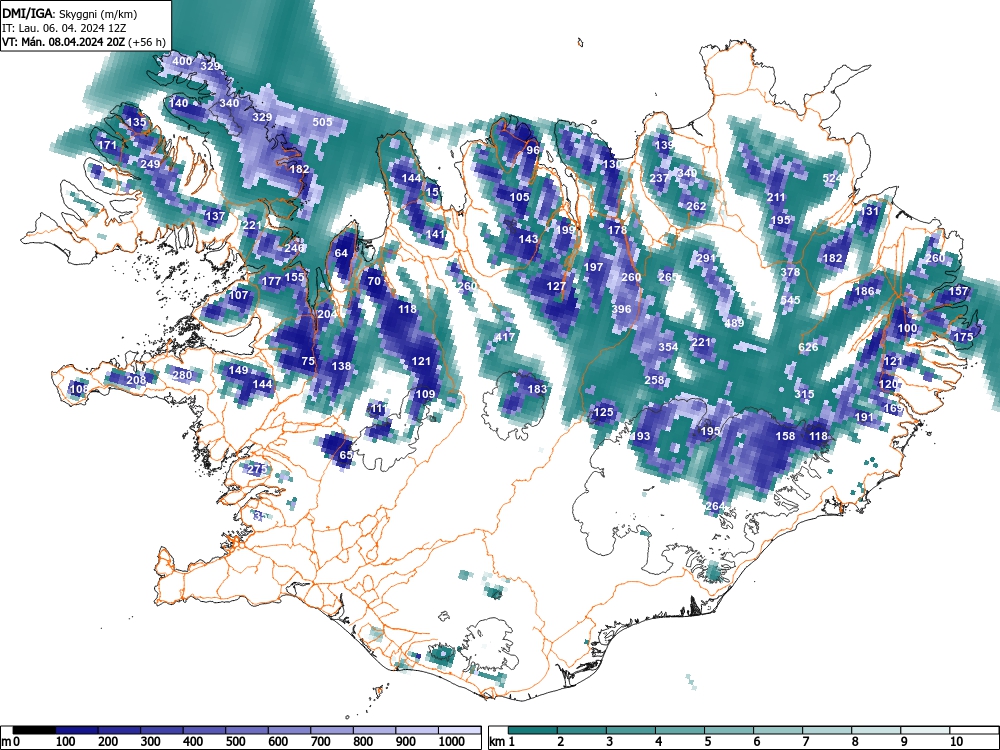The width and height of the screenshot is (1000, 750).
Task: Click the 'km 1' legend label
Action: 502,741
